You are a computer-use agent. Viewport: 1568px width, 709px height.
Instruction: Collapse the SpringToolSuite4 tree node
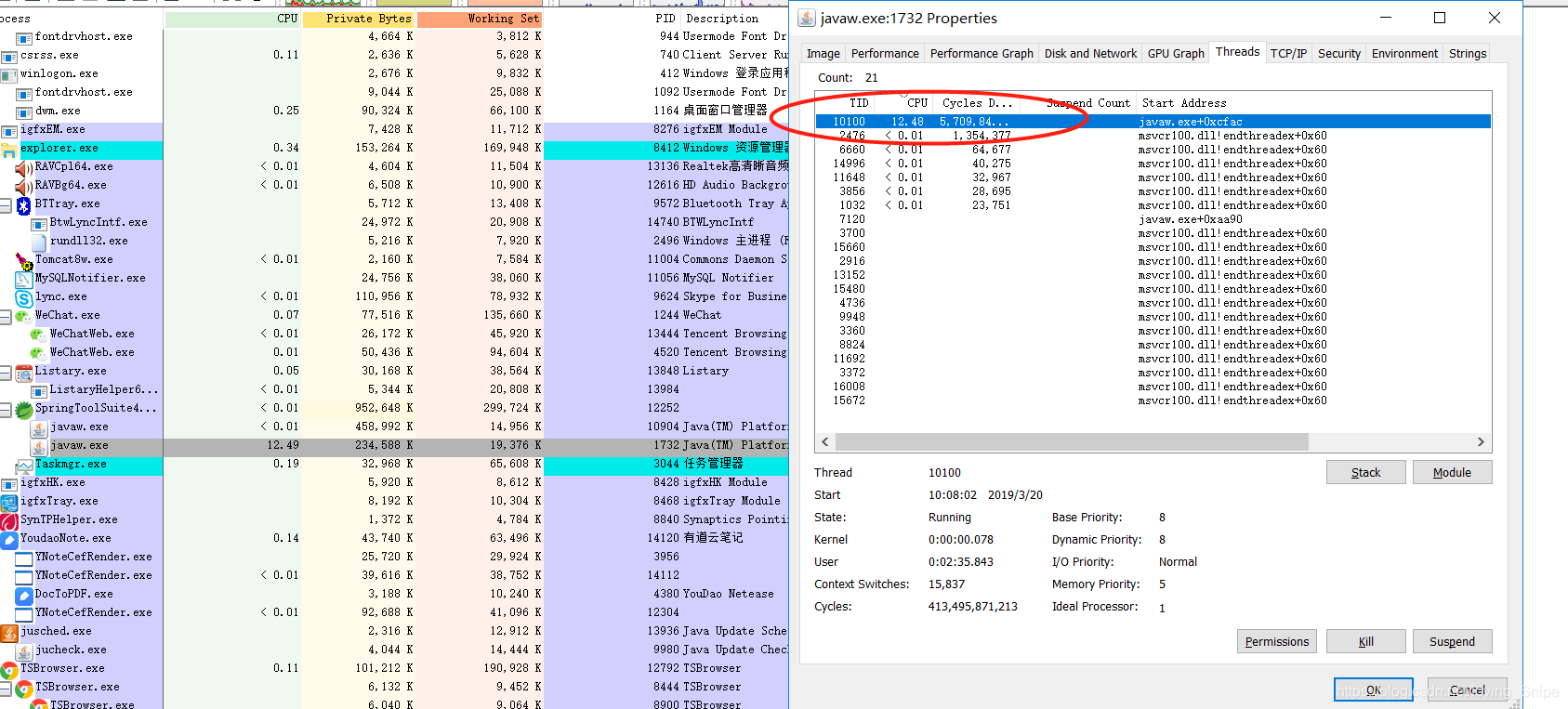pos(6,409)
